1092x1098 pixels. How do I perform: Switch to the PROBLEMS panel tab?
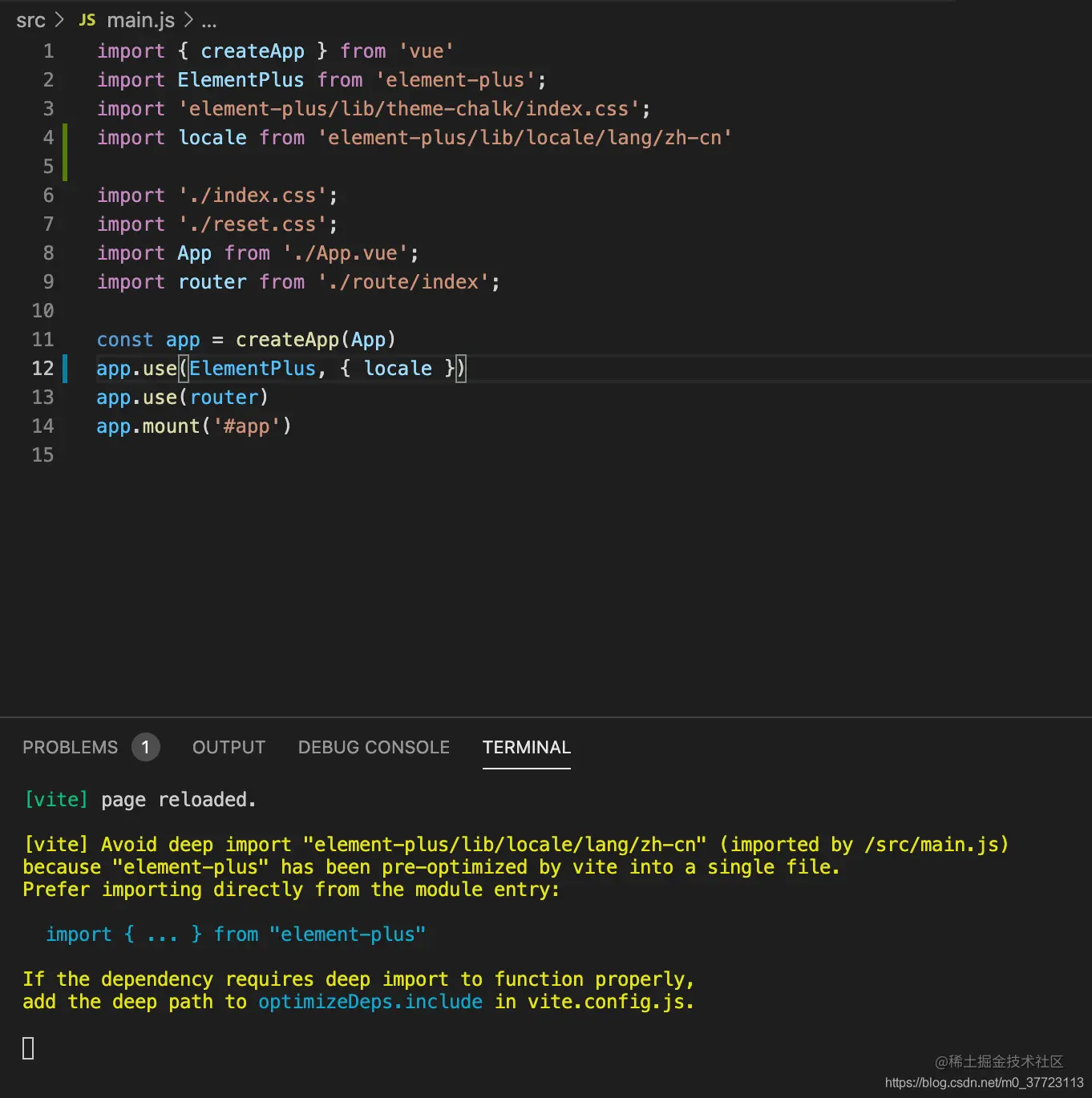70,747
